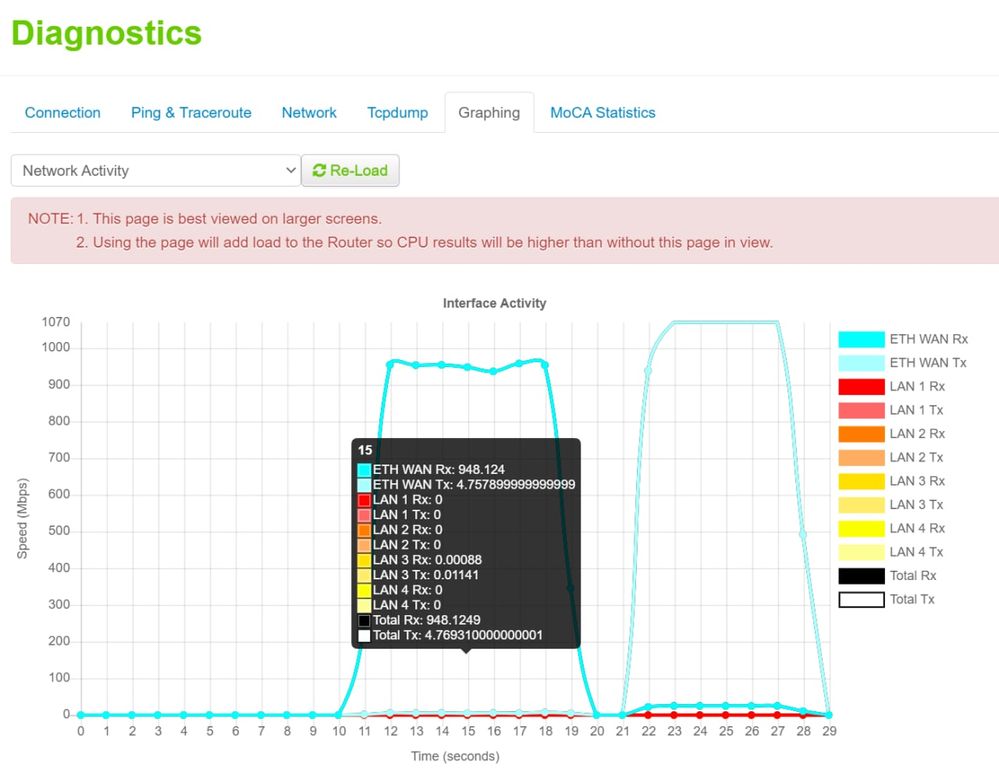999x773 pixels.
Task: Toggle LAN 2 Rx legend entry
Action: (x=861, y=434)
